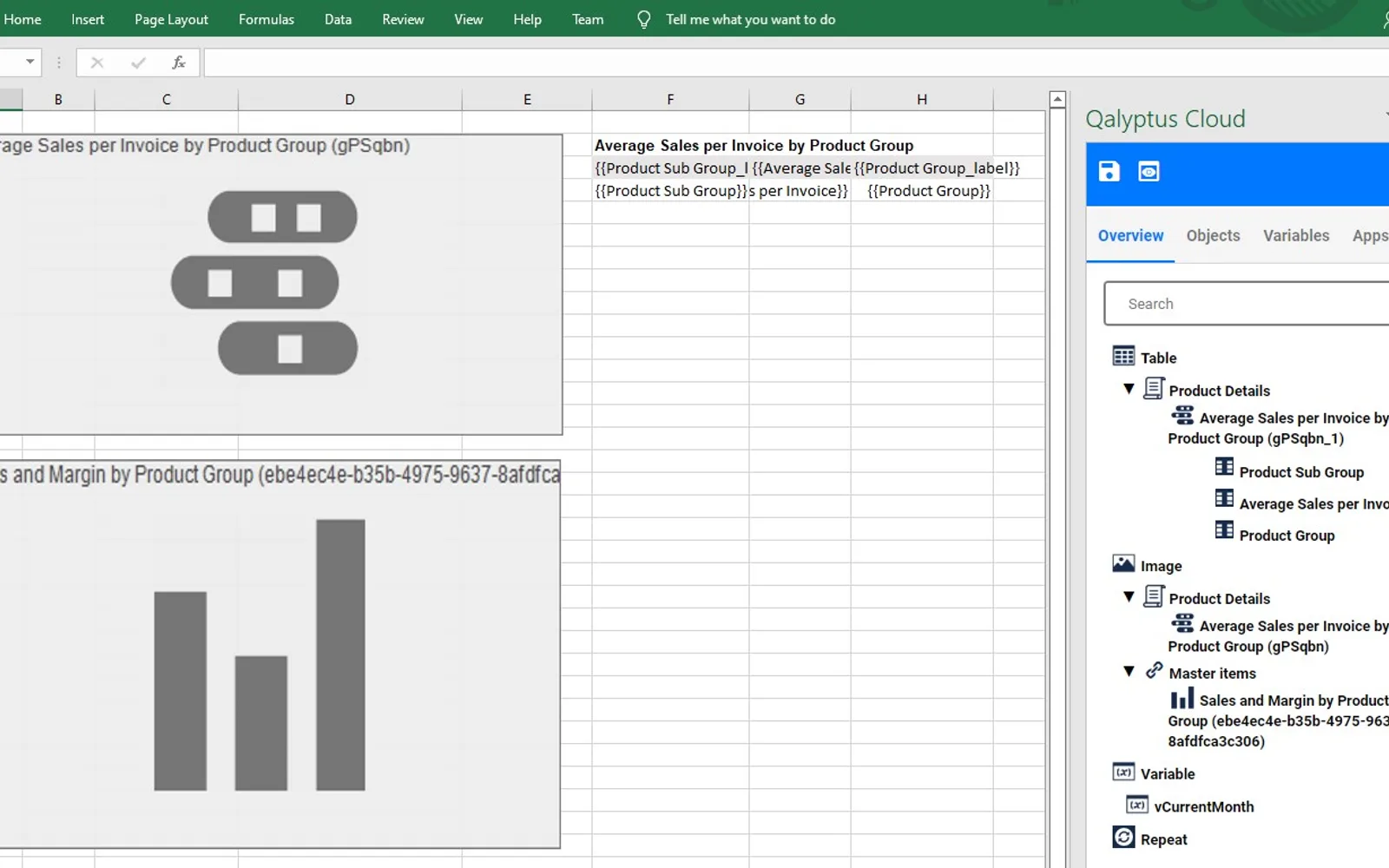Click the lightbulb Tell me icon
This screenshot has height=868, width=1389.
(x=643, y=19)
